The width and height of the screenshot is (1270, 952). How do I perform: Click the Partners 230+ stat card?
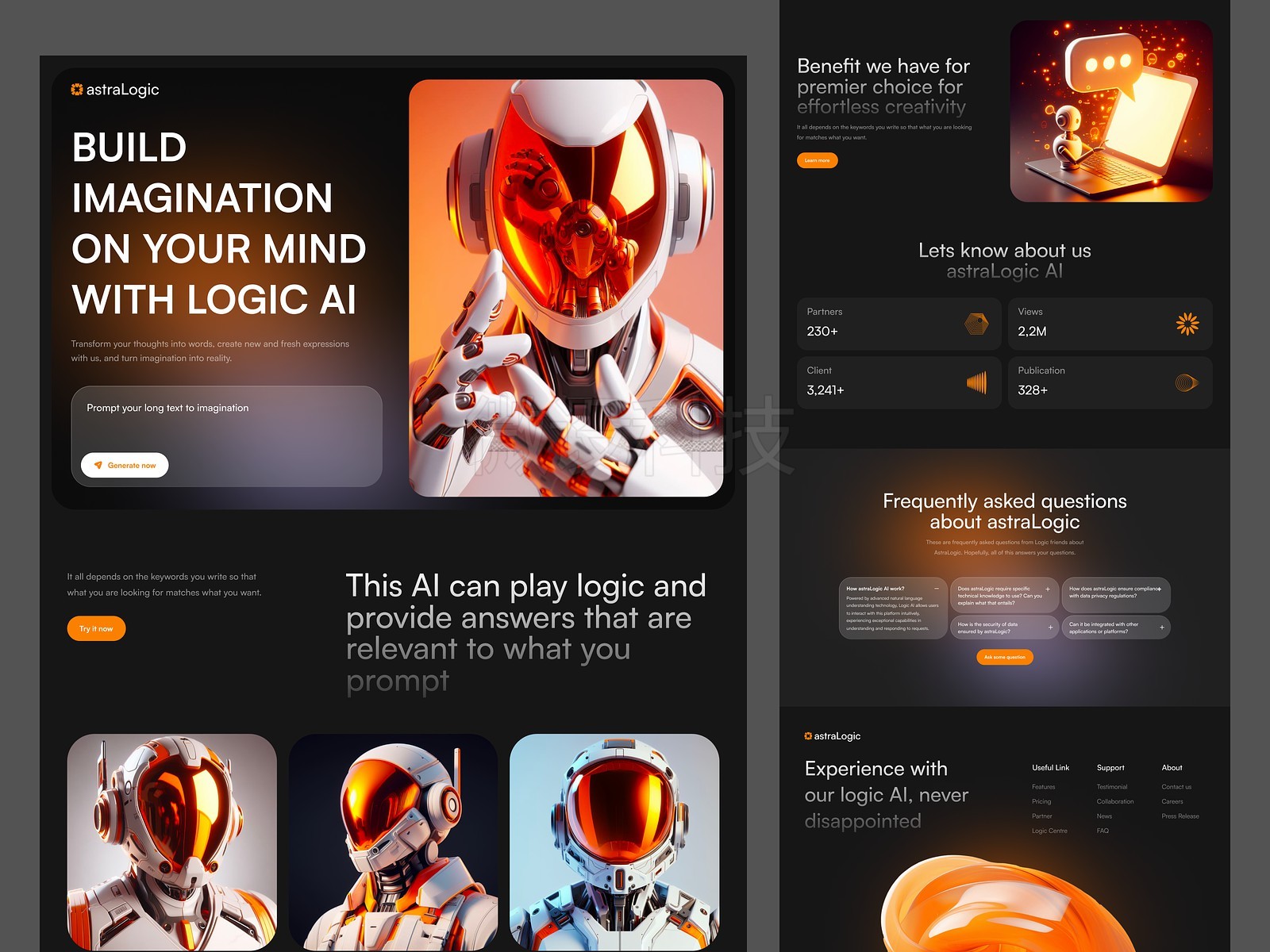(x=899, y=324)
